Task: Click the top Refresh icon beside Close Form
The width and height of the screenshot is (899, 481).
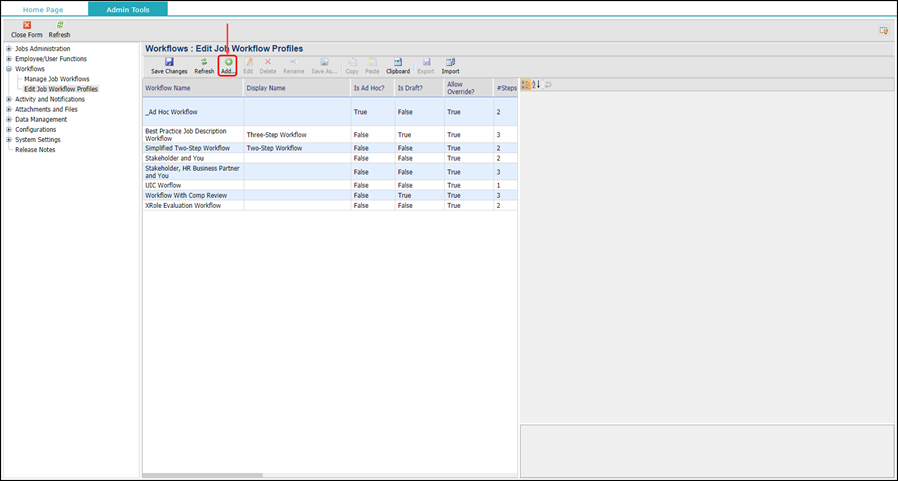Action: (x=60, y=25)
